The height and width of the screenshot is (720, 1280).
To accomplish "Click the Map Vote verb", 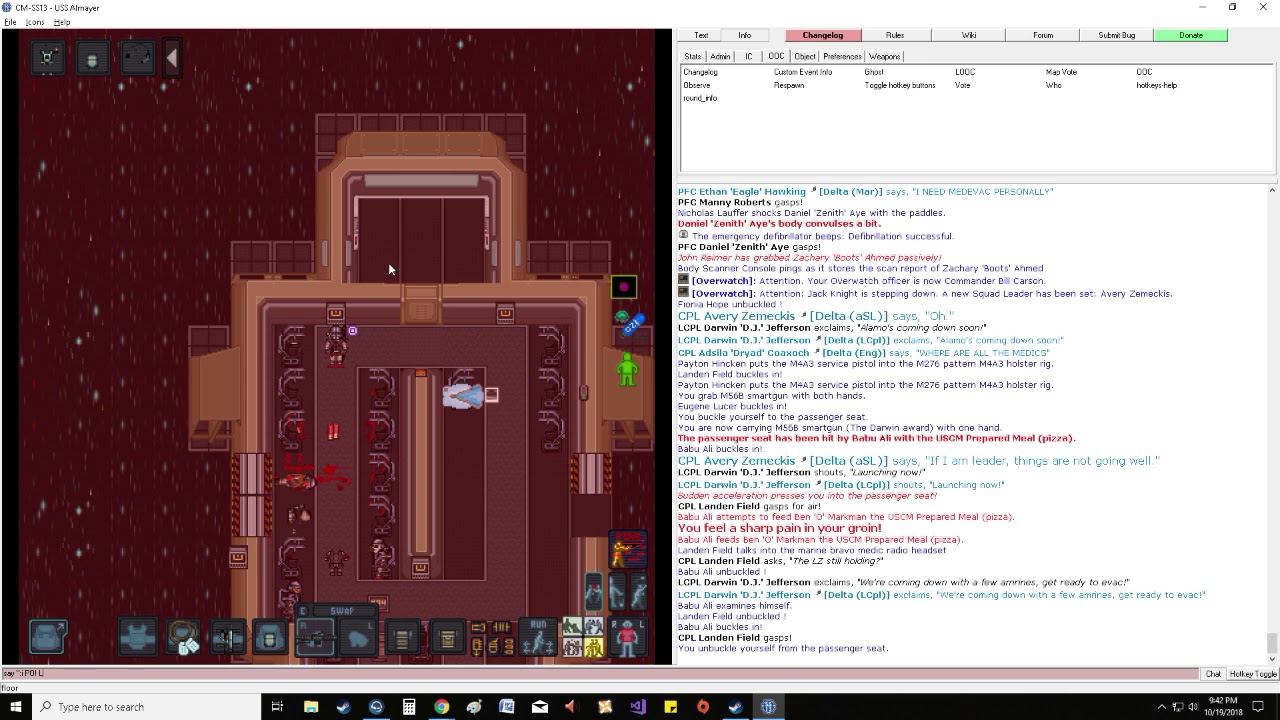I will coord(1061,72).
